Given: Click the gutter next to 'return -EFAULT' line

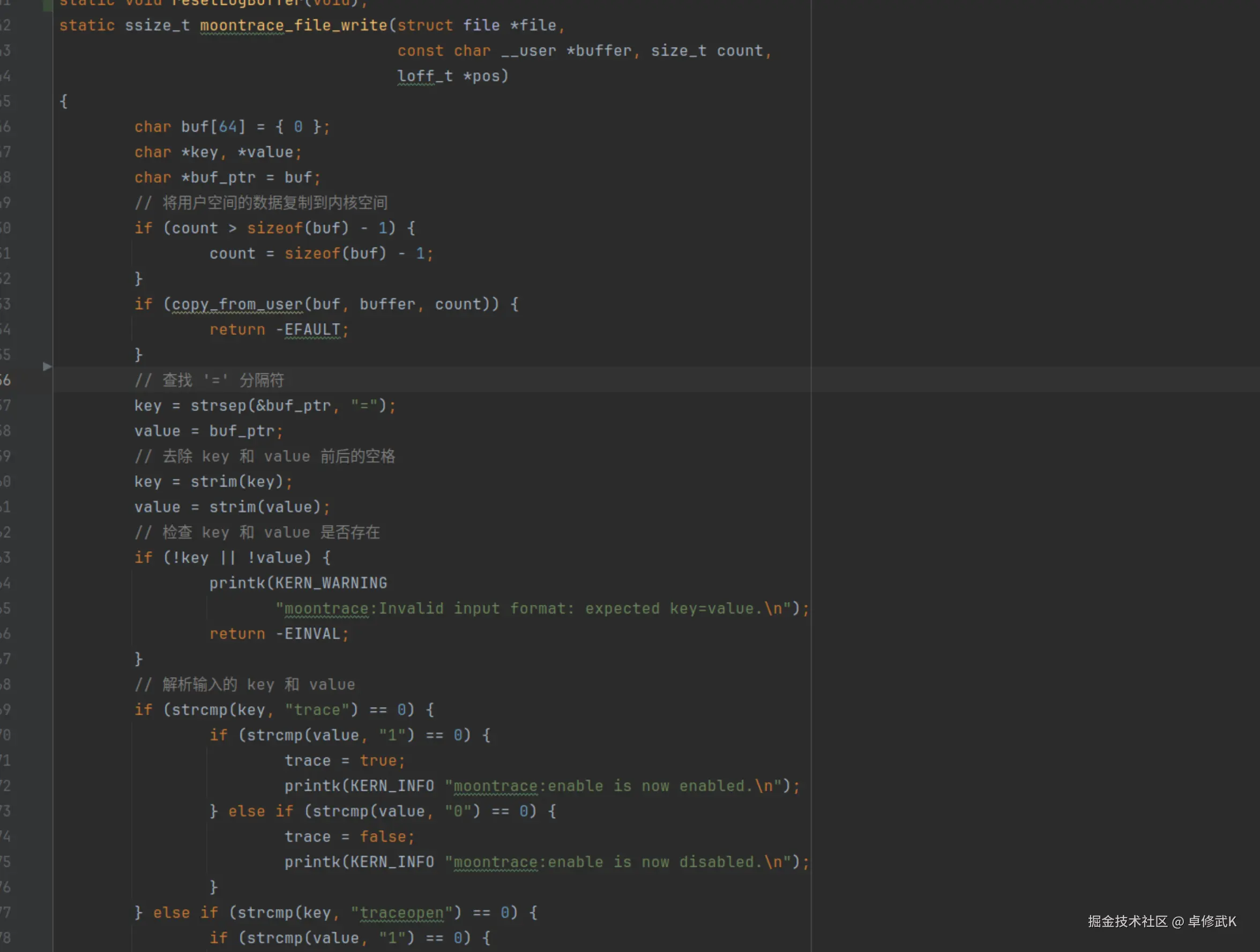Looking at the screenshot, I should 28,329.
